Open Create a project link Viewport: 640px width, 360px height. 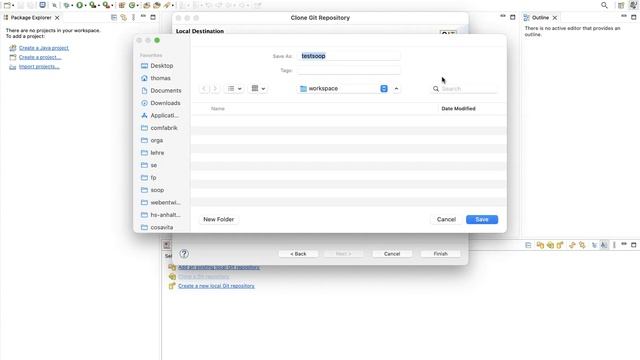click(40, 58)
